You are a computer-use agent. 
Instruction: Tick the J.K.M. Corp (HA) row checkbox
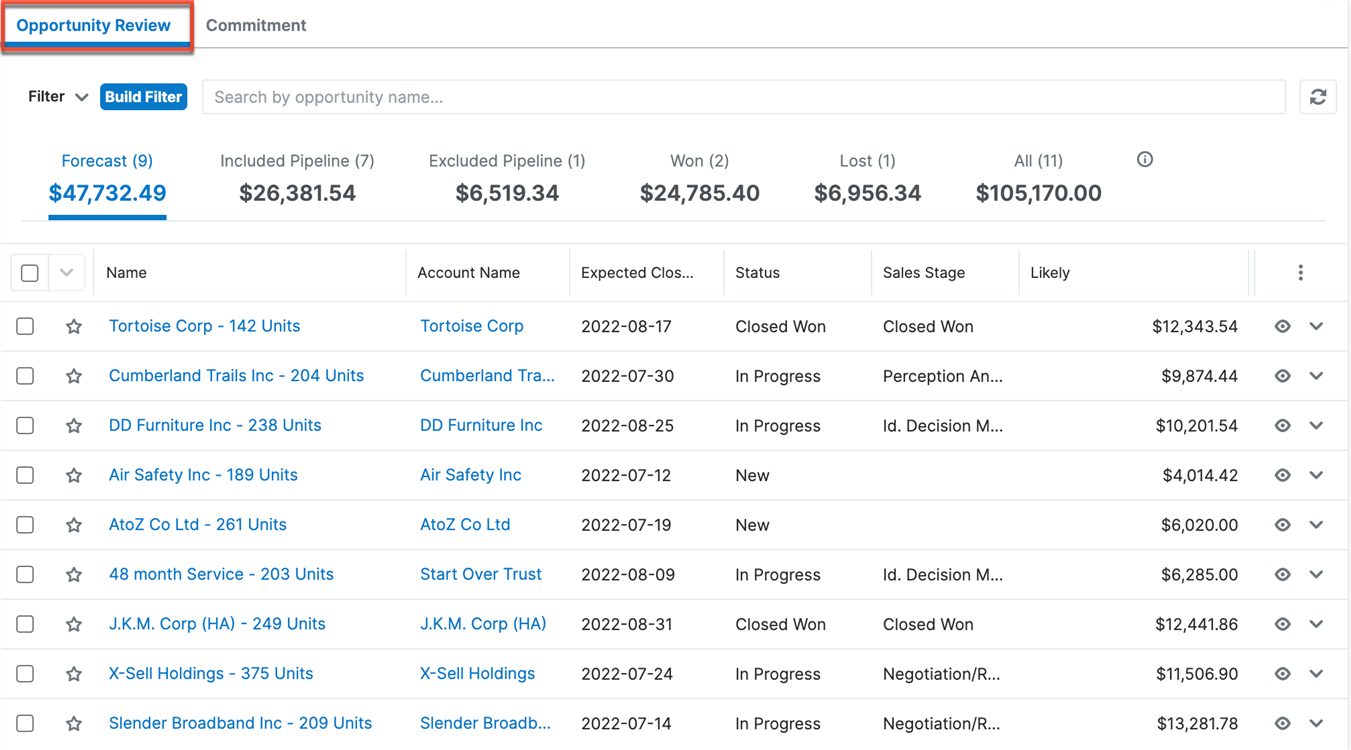pos(26,624)
